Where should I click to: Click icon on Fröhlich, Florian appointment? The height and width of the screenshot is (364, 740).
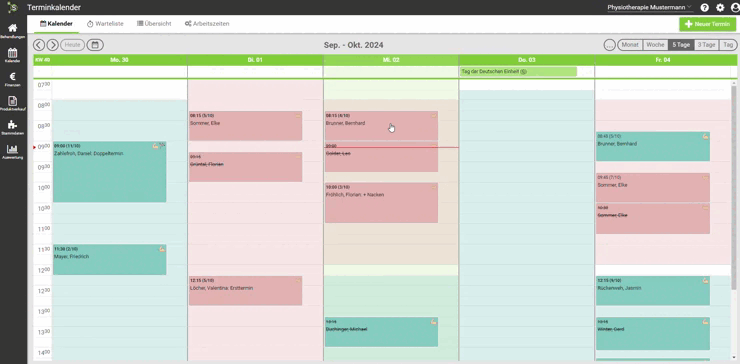click(x=434, y=187)
